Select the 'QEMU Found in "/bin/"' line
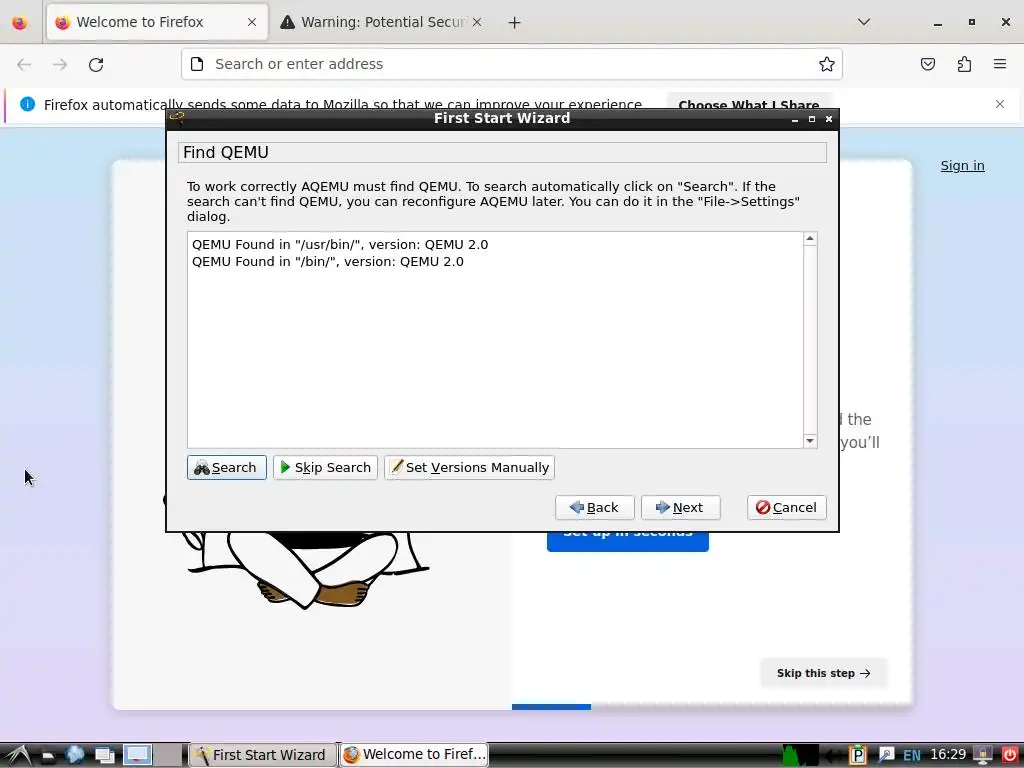Screen dimensions: 1024x768 (x=327, y=261)
